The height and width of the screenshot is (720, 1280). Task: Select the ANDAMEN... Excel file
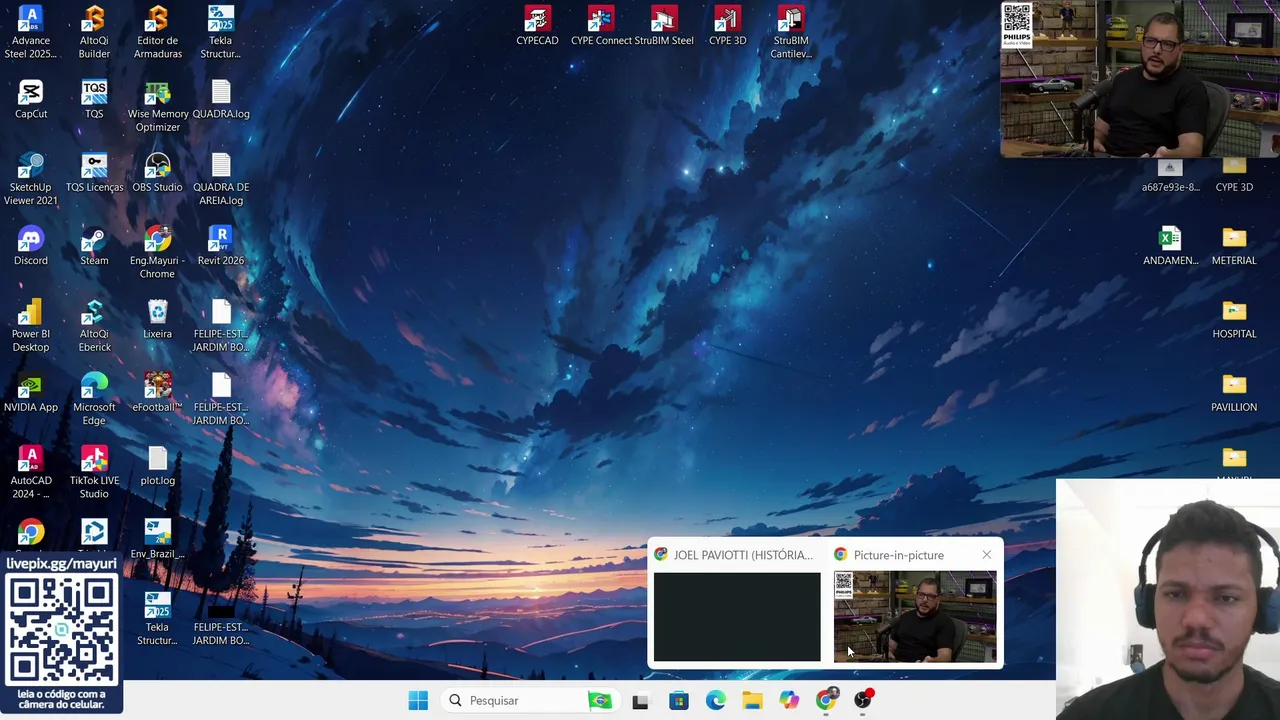pos(1170,246)
